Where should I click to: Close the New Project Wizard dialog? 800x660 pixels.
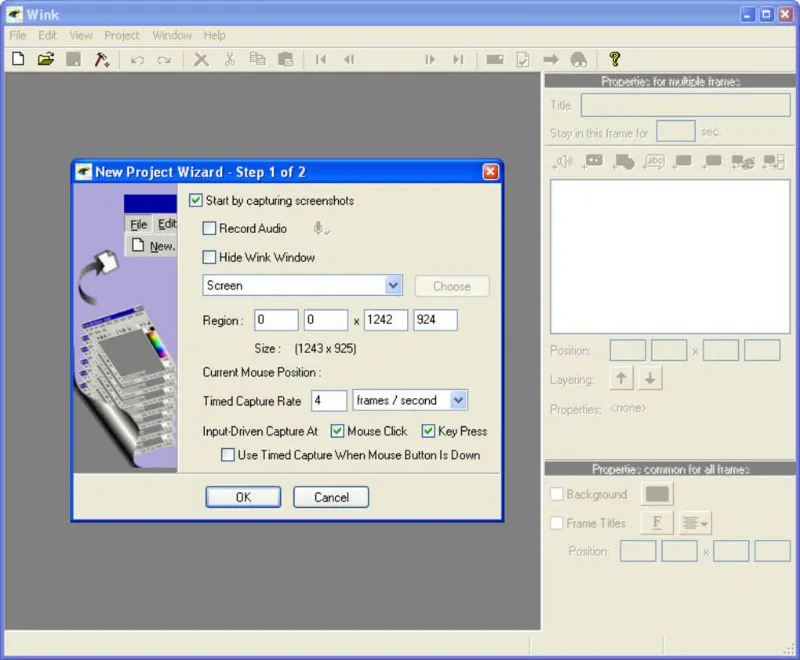tap(490, 171)
